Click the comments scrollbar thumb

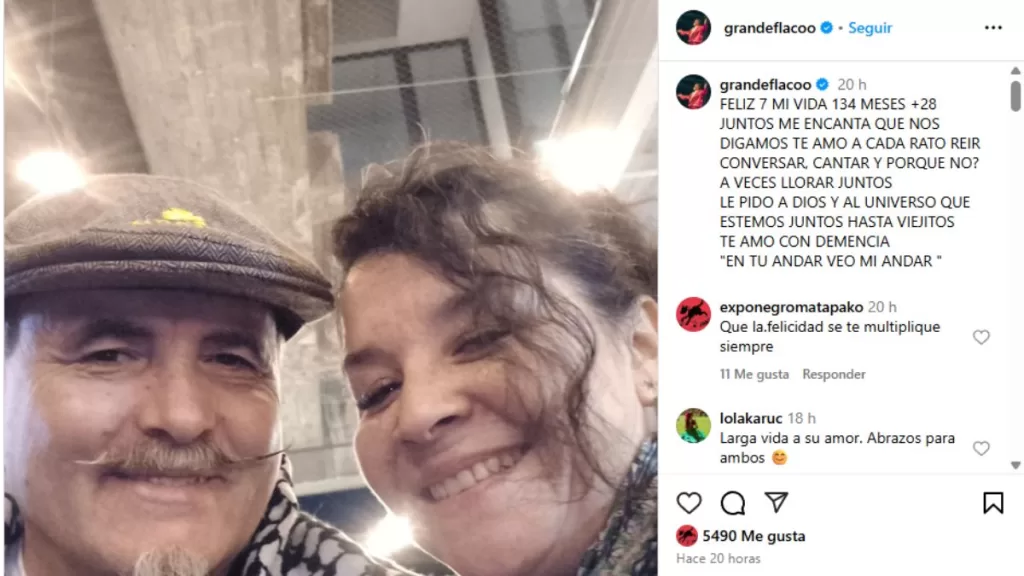[x=1015, y=96]
